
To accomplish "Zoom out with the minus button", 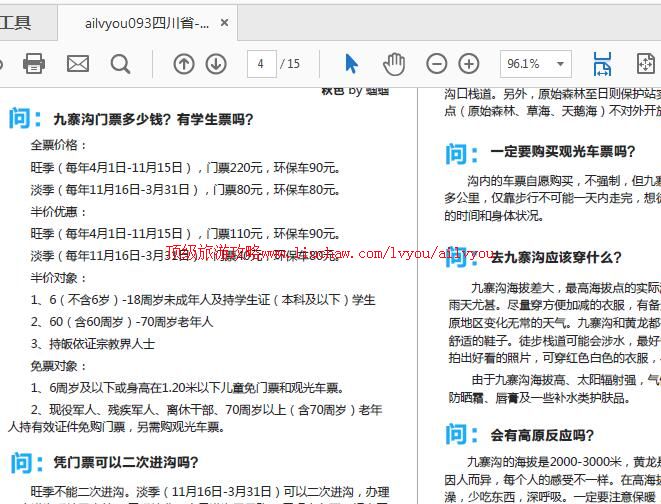I will tap(437, 64).
